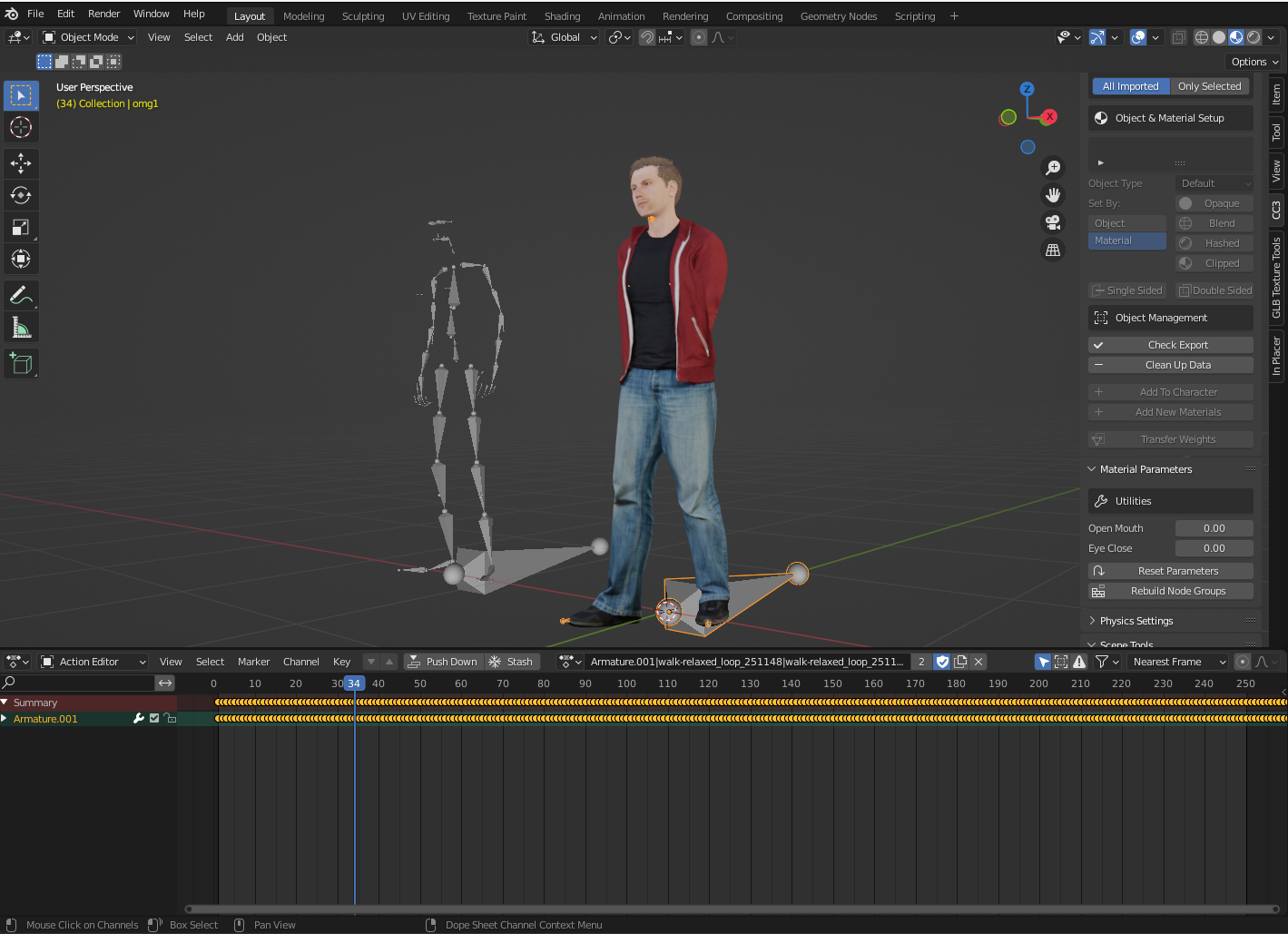This screenshot has width=1288, height=934.
Task: Toggle X-Ray in viewport header
Action: point(1178,37)
